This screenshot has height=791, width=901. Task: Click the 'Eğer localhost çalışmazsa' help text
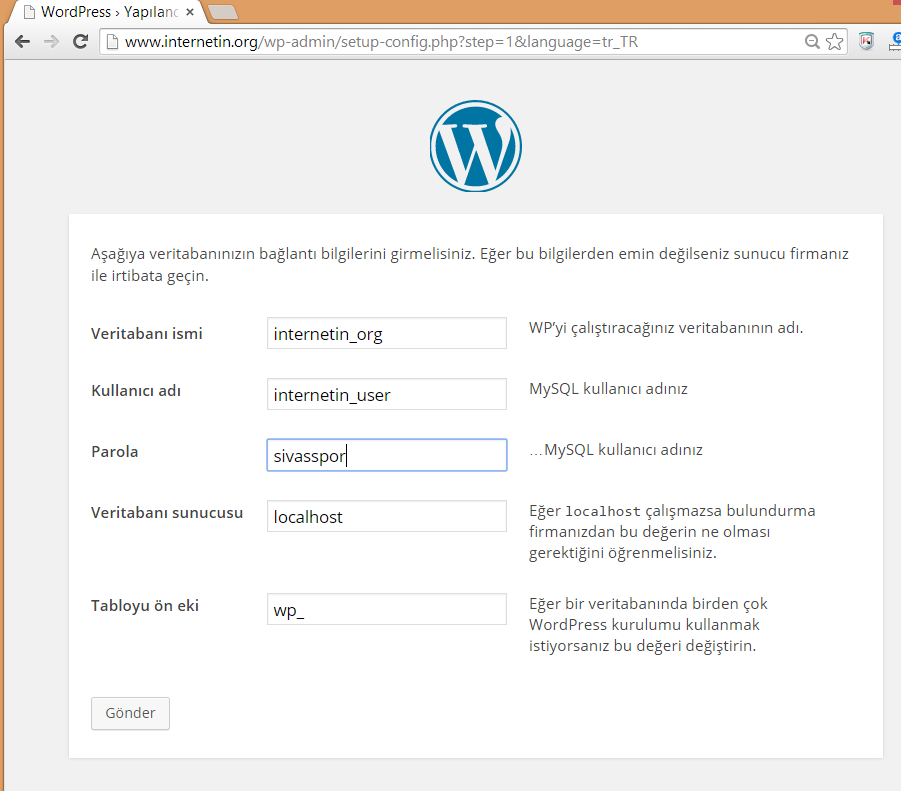672,532
